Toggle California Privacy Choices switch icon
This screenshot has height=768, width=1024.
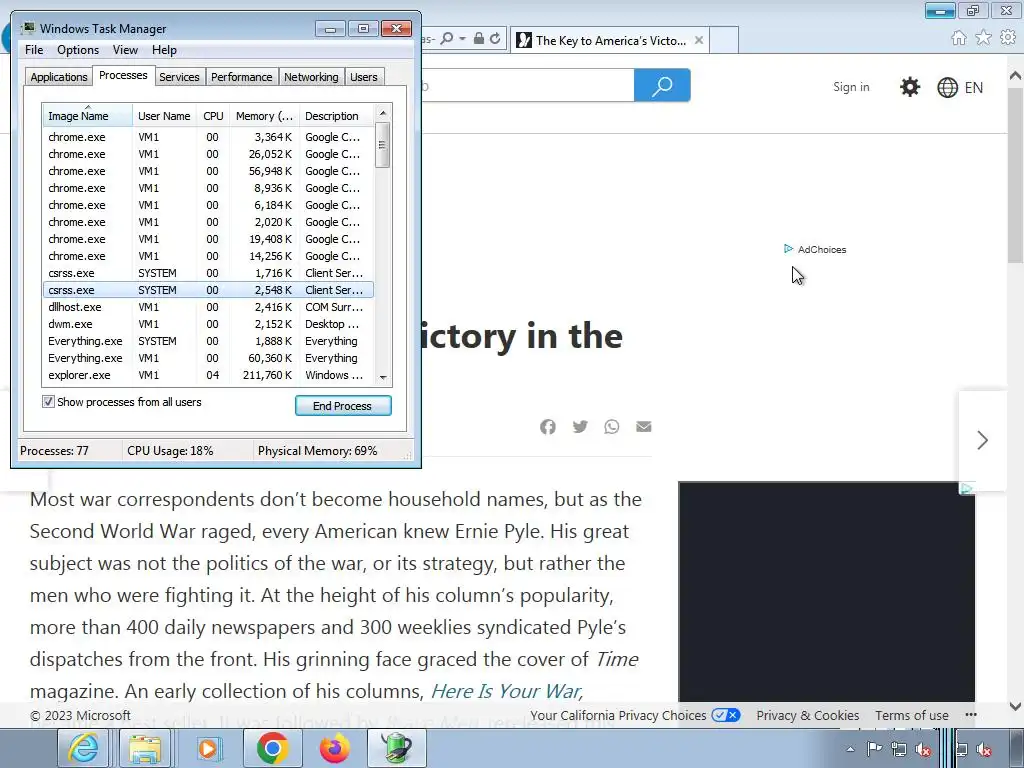click(726, 715)
